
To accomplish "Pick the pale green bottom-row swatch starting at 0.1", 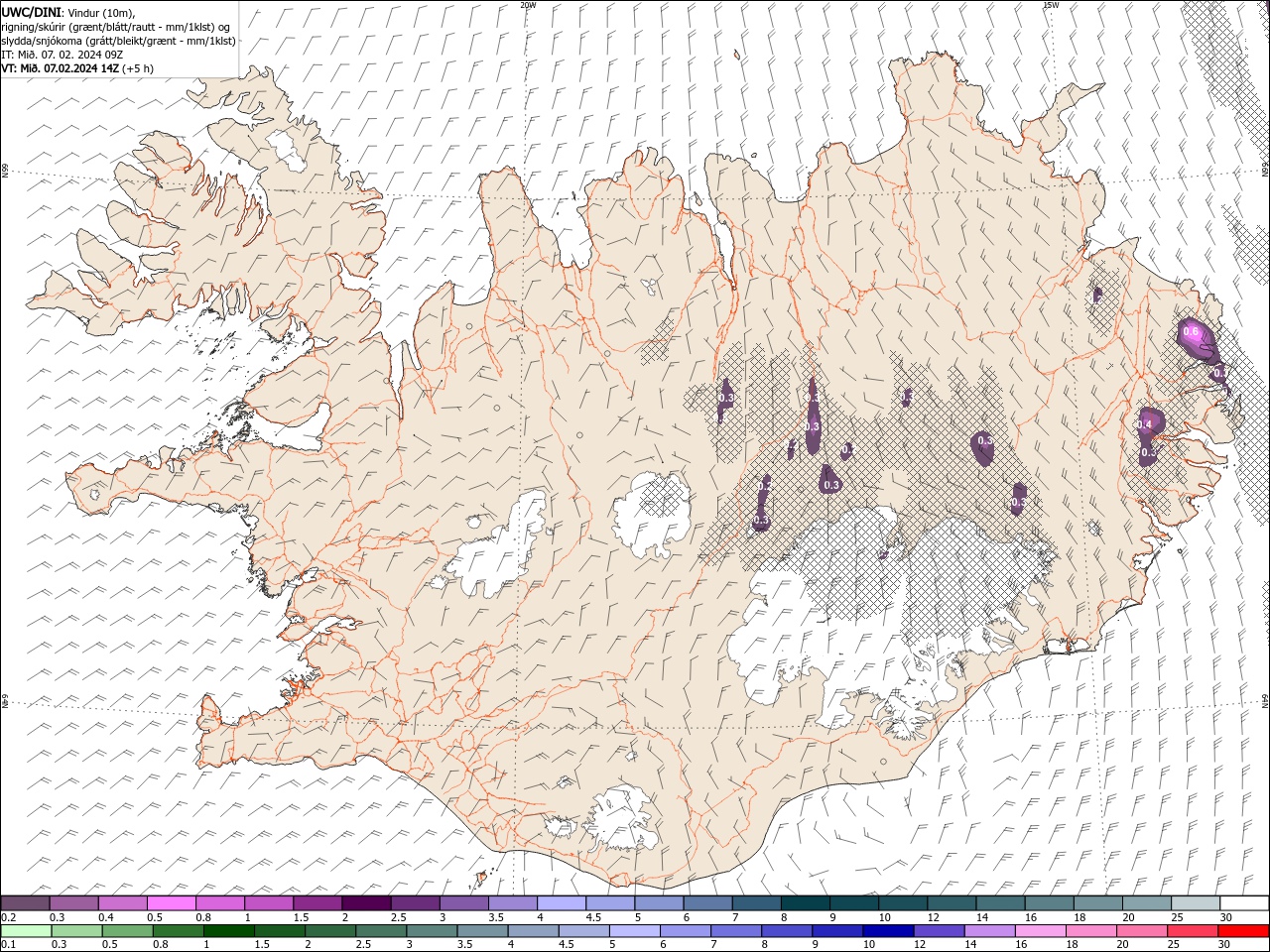I will [x=26, y=931].
